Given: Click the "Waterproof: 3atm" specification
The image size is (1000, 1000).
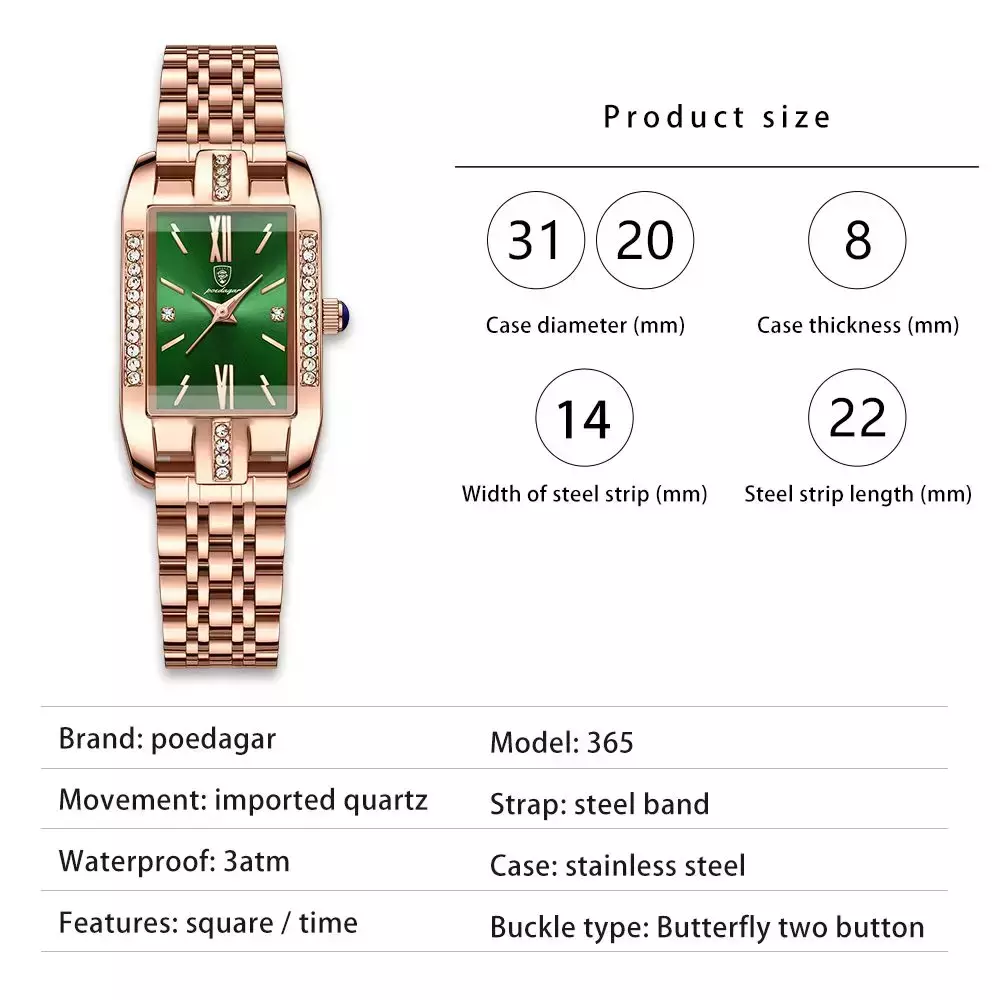Looking at the screenshot, I should point(174,861).
